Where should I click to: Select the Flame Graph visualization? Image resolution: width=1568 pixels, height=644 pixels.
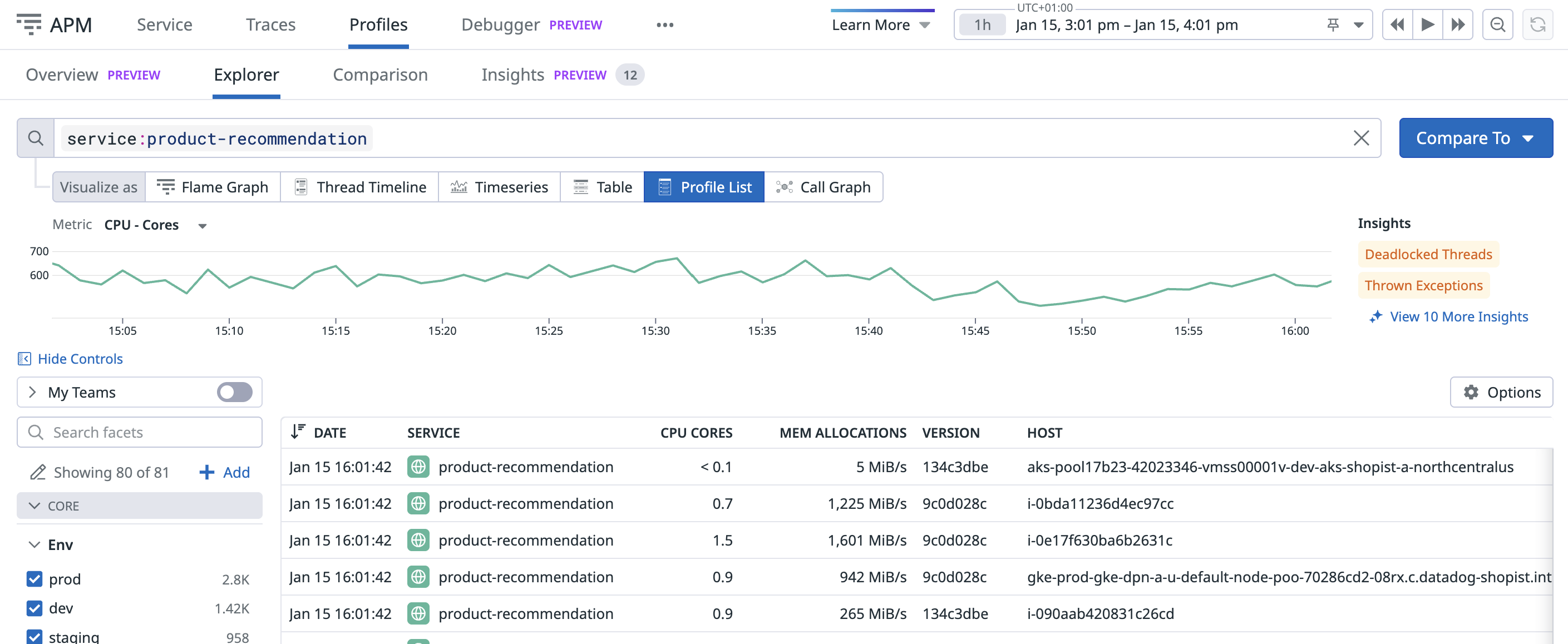pos(213,187)
